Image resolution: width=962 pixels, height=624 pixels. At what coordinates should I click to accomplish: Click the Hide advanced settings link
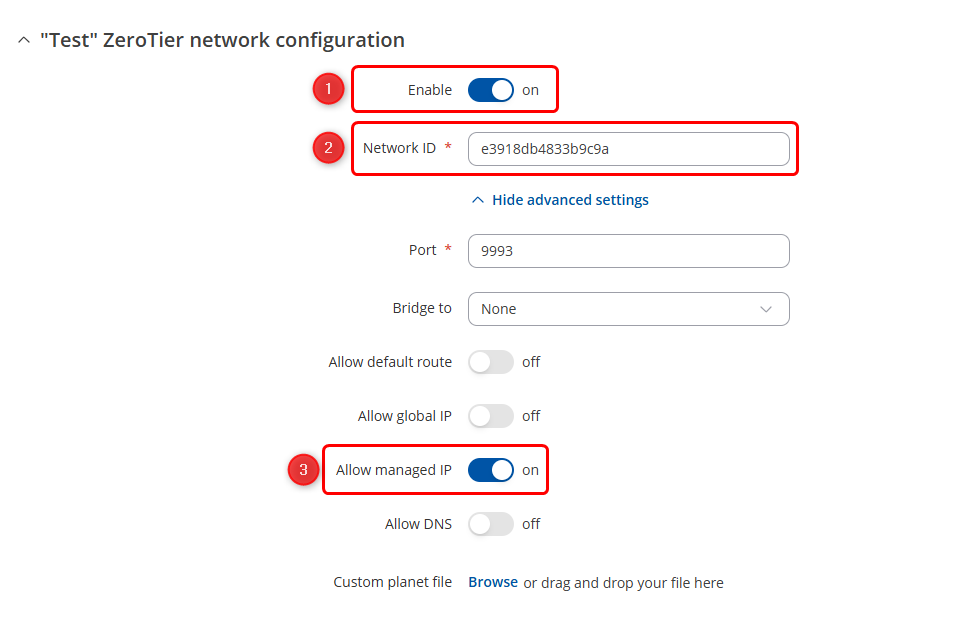coord(570,200)
